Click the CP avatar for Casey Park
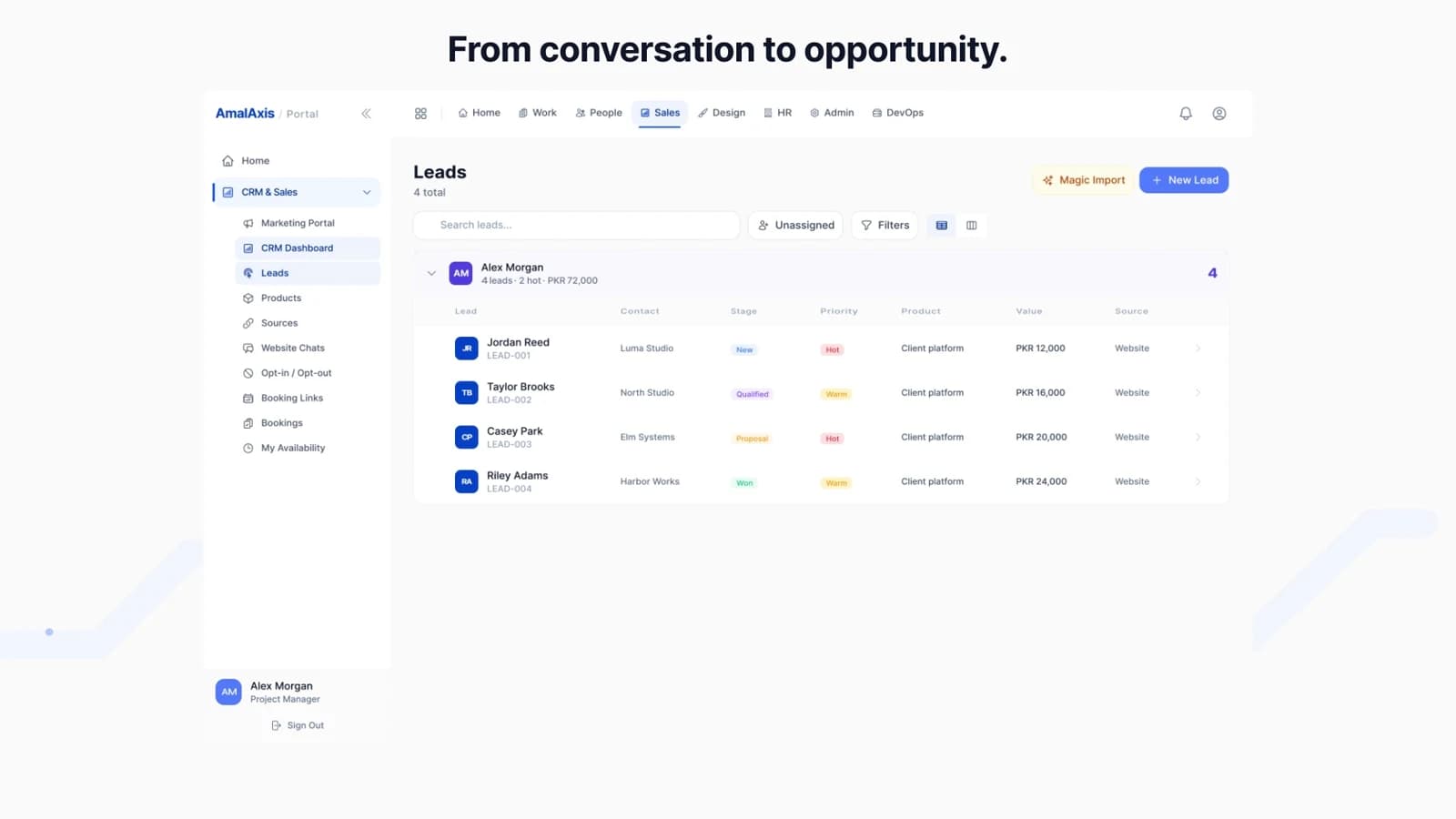Screen dimensions: 1456x819 point(466,438)
